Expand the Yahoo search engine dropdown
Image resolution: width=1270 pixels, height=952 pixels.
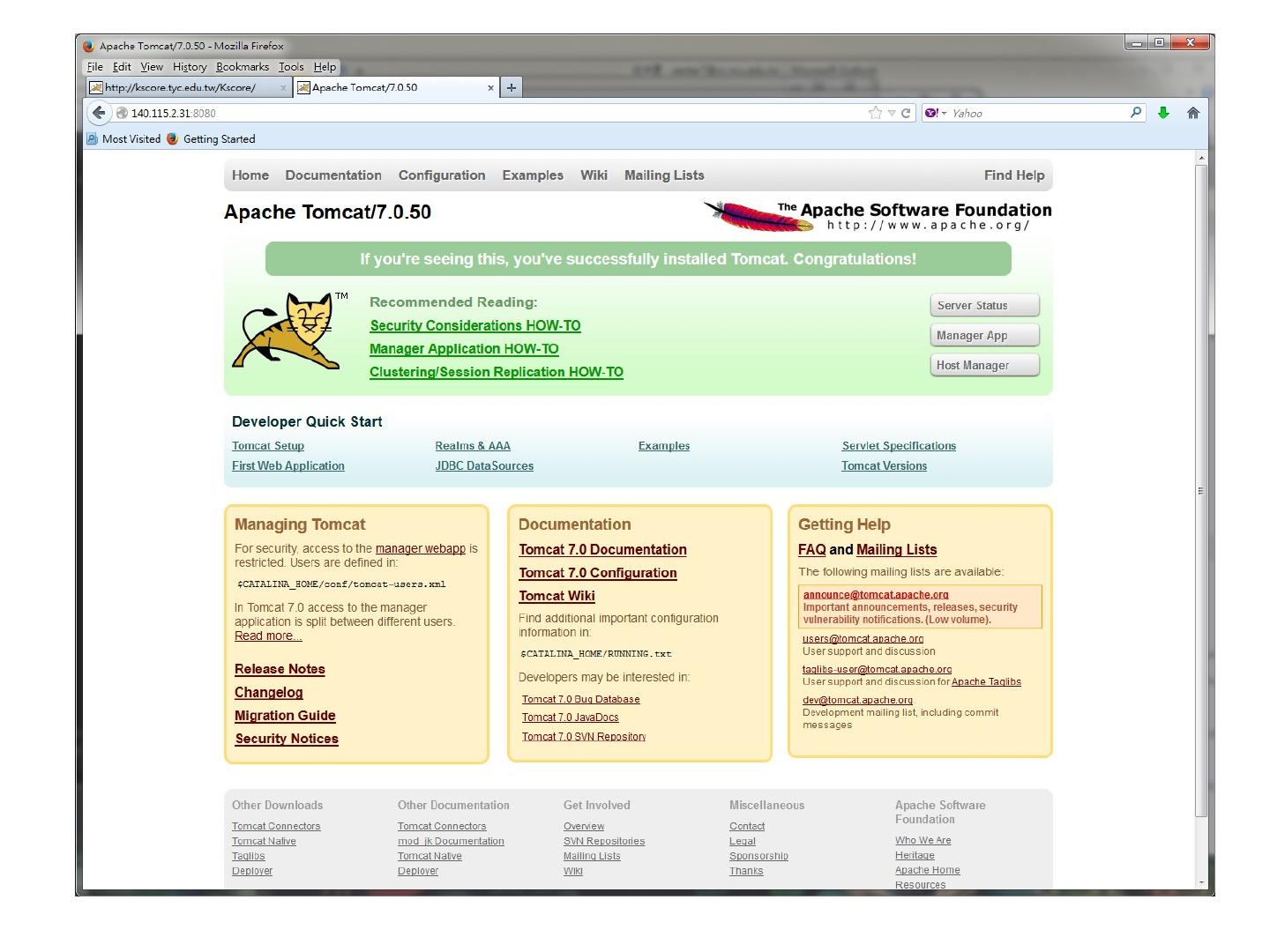936,113
